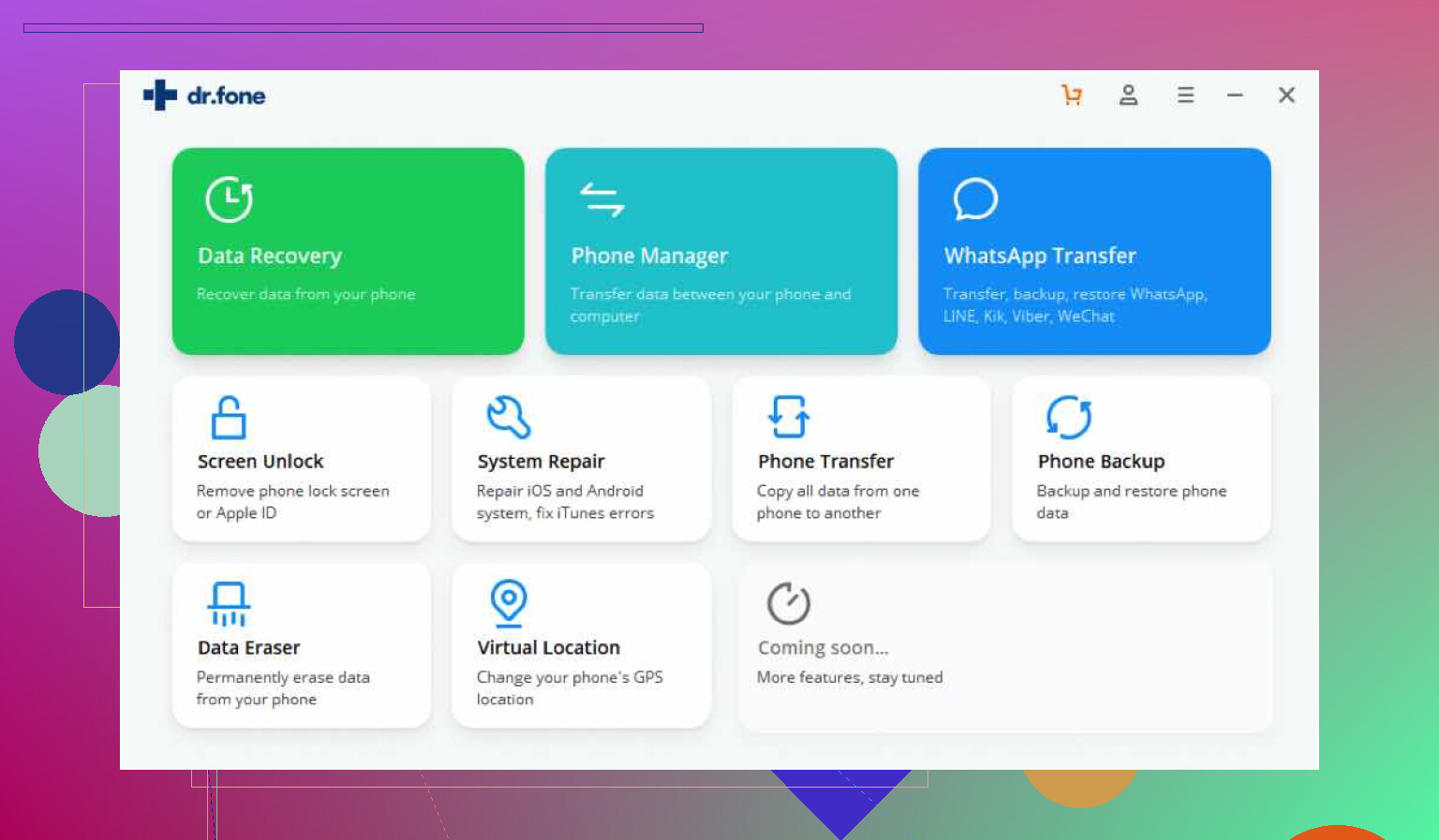Open the Phone Transfer title
The image size is (1439, 840).
[825, 462]
